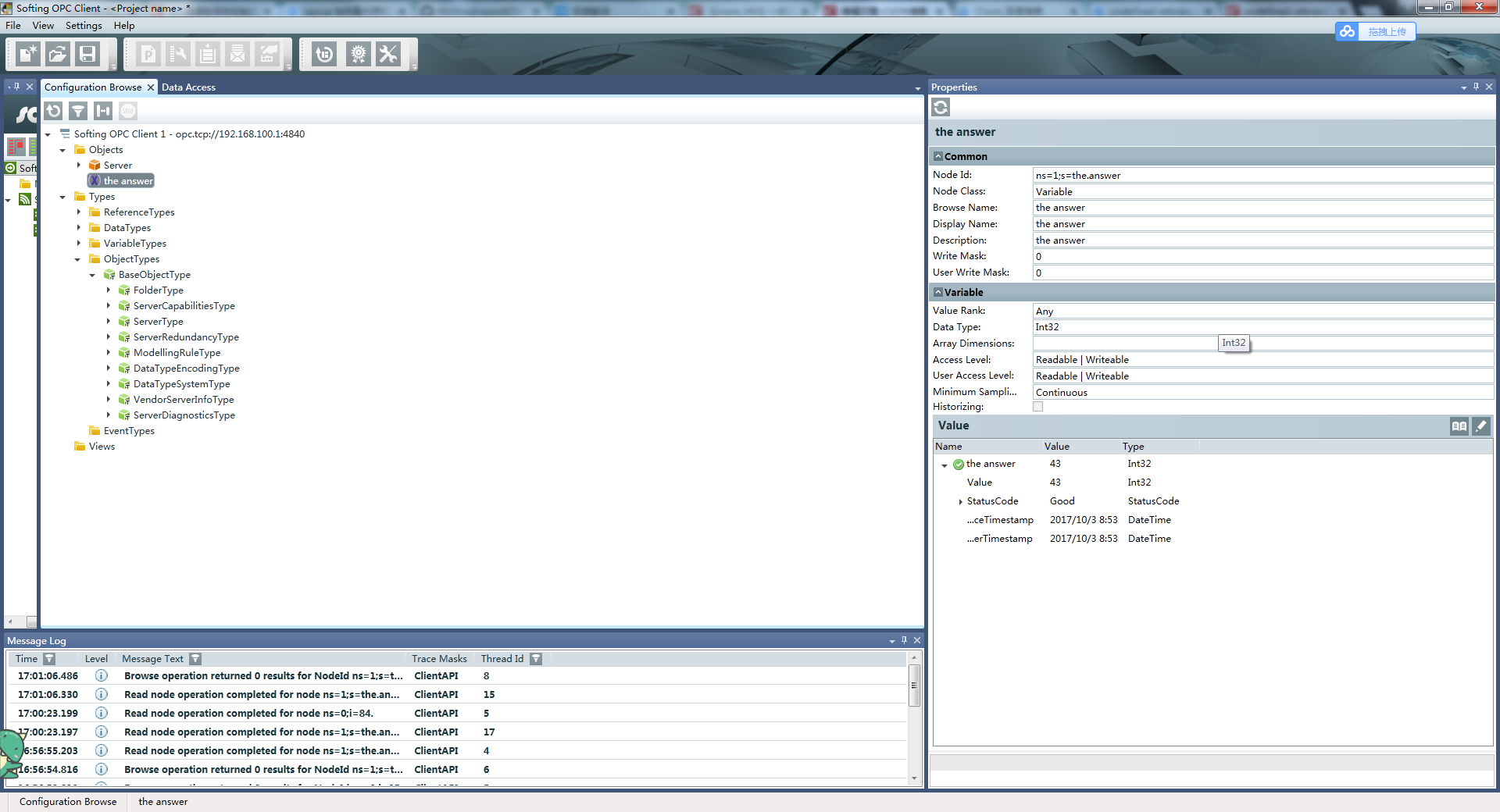The image size is (1500, 812).
Task: Expand the DataTypes folder
Action: [79, 227]
